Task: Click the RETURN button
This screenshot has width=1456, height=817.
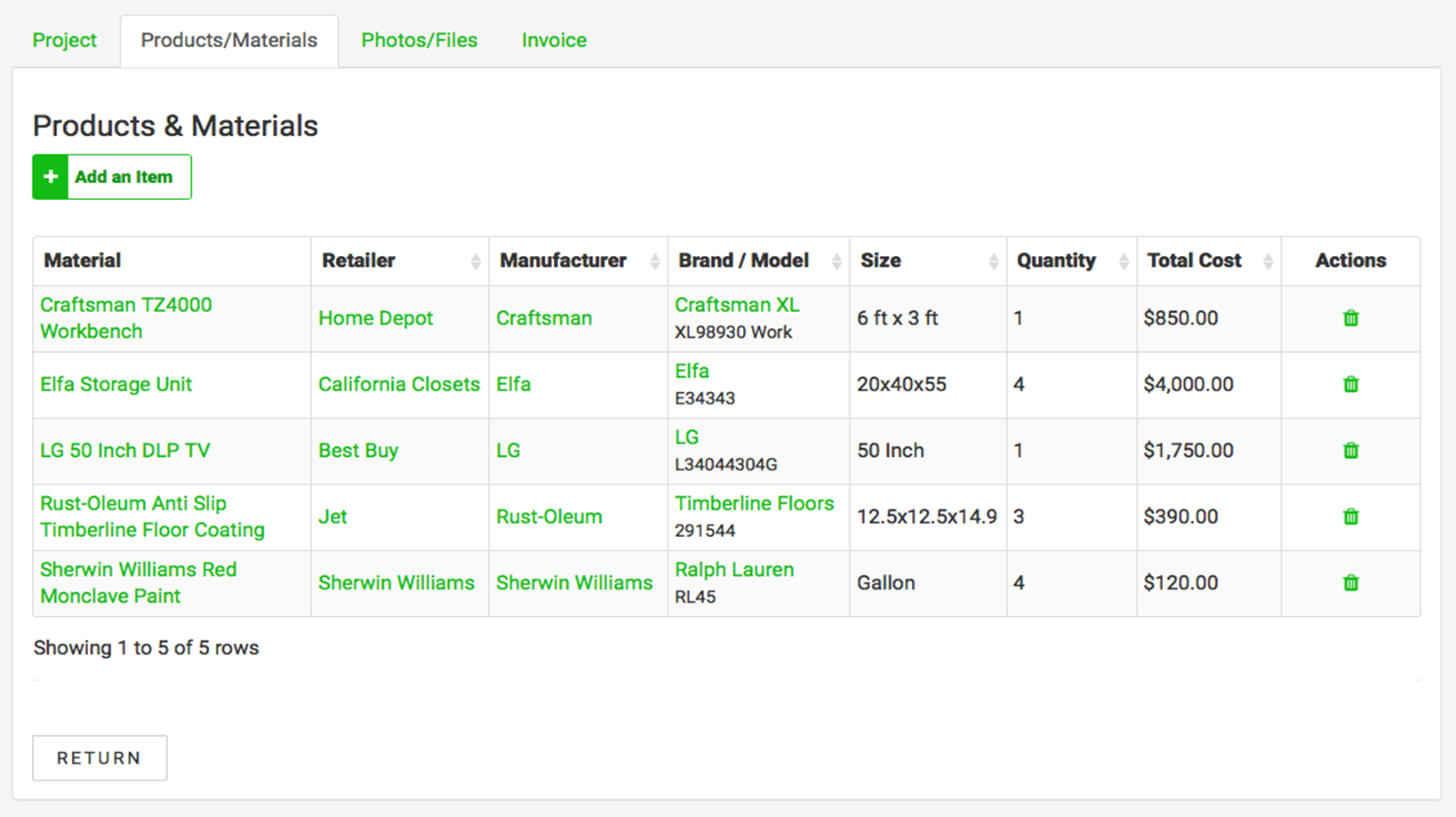Action: [100, 757]
